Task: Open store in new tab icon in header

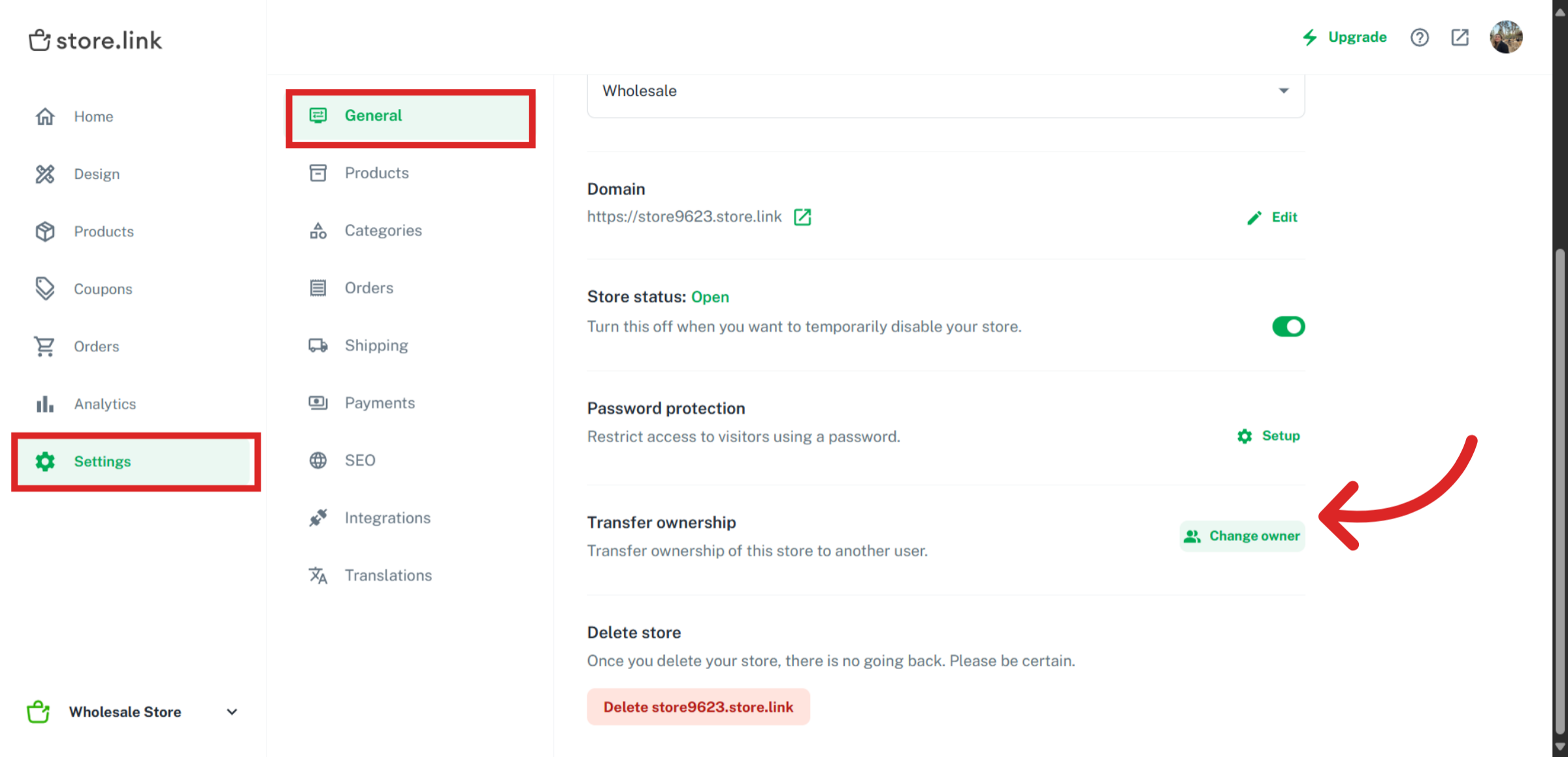Action: (1460, 38)
